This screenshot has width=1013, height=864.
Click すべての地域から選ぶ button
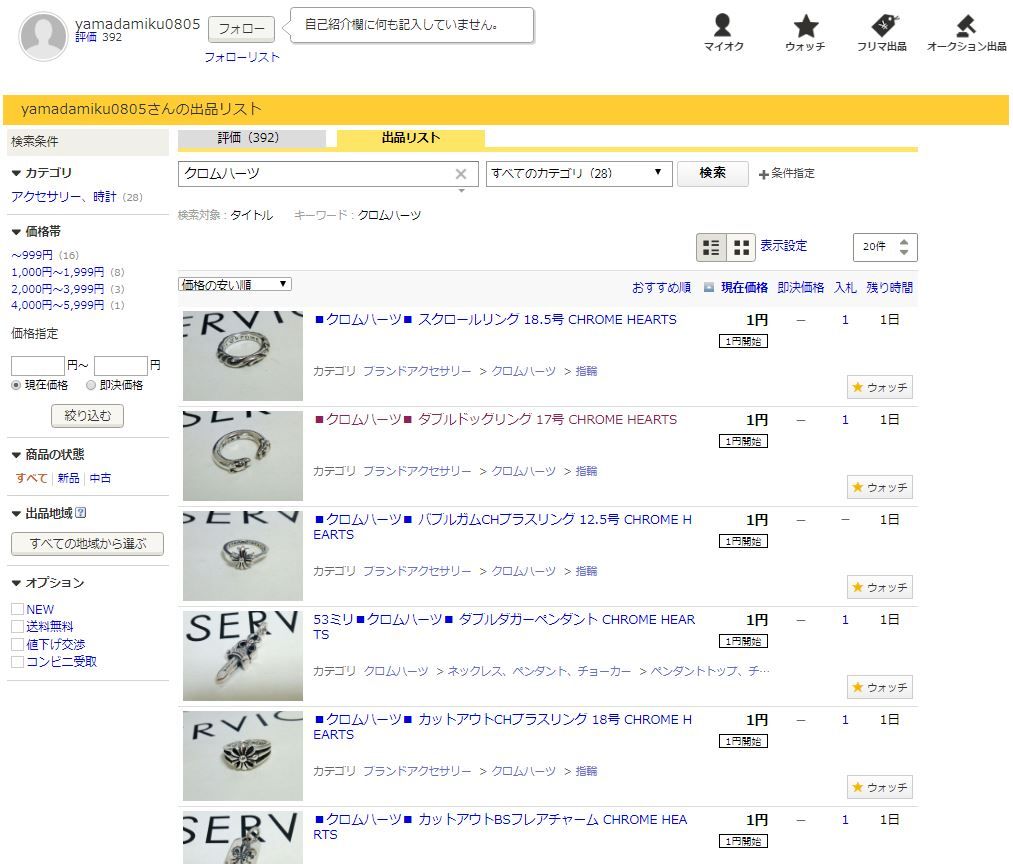(87, 543)
